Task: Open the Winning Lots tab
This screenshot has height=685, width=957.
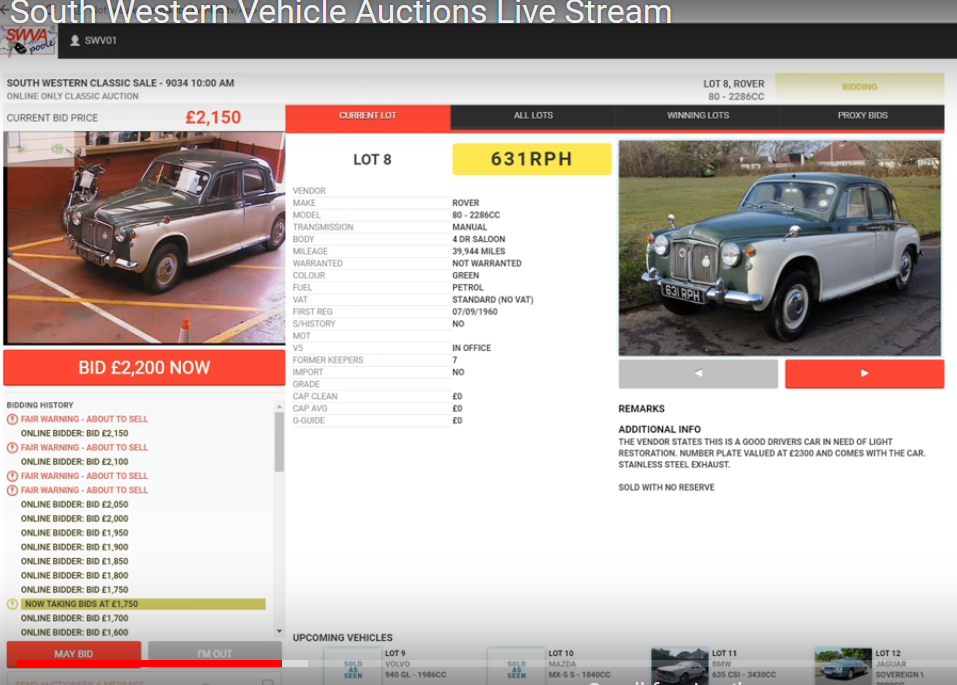Action: 698,115
